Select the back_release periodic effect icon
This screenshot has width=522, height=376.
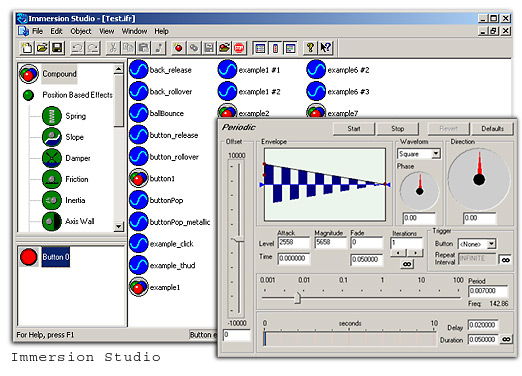(x=138, y=70)
